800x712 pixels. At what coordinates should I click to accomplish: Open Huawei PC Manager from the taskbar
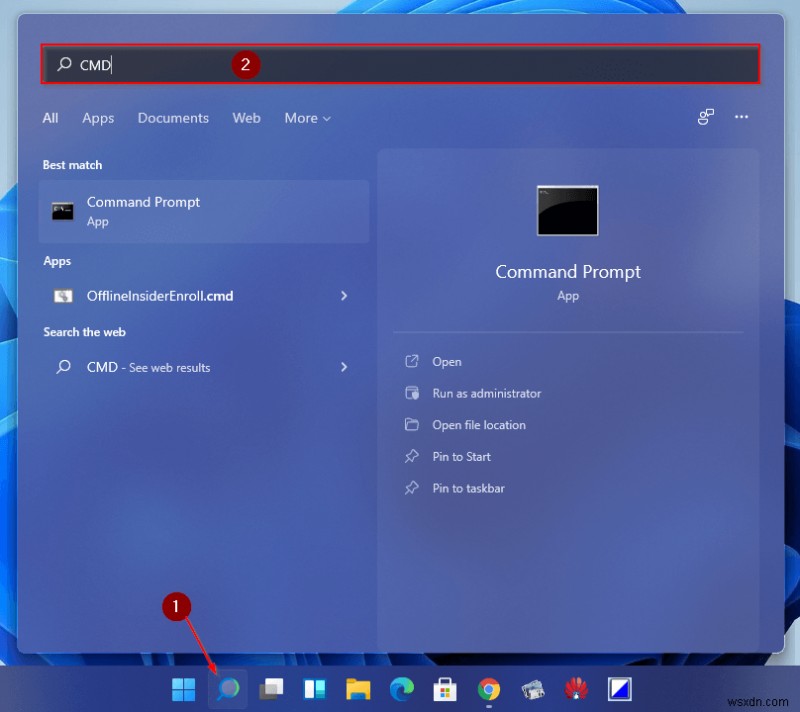coord(578,689)
